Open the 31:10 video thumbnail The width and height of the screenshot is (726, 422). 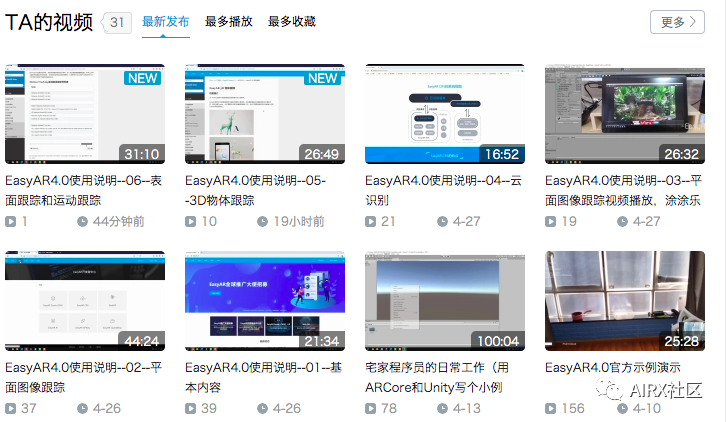point(85,114)
